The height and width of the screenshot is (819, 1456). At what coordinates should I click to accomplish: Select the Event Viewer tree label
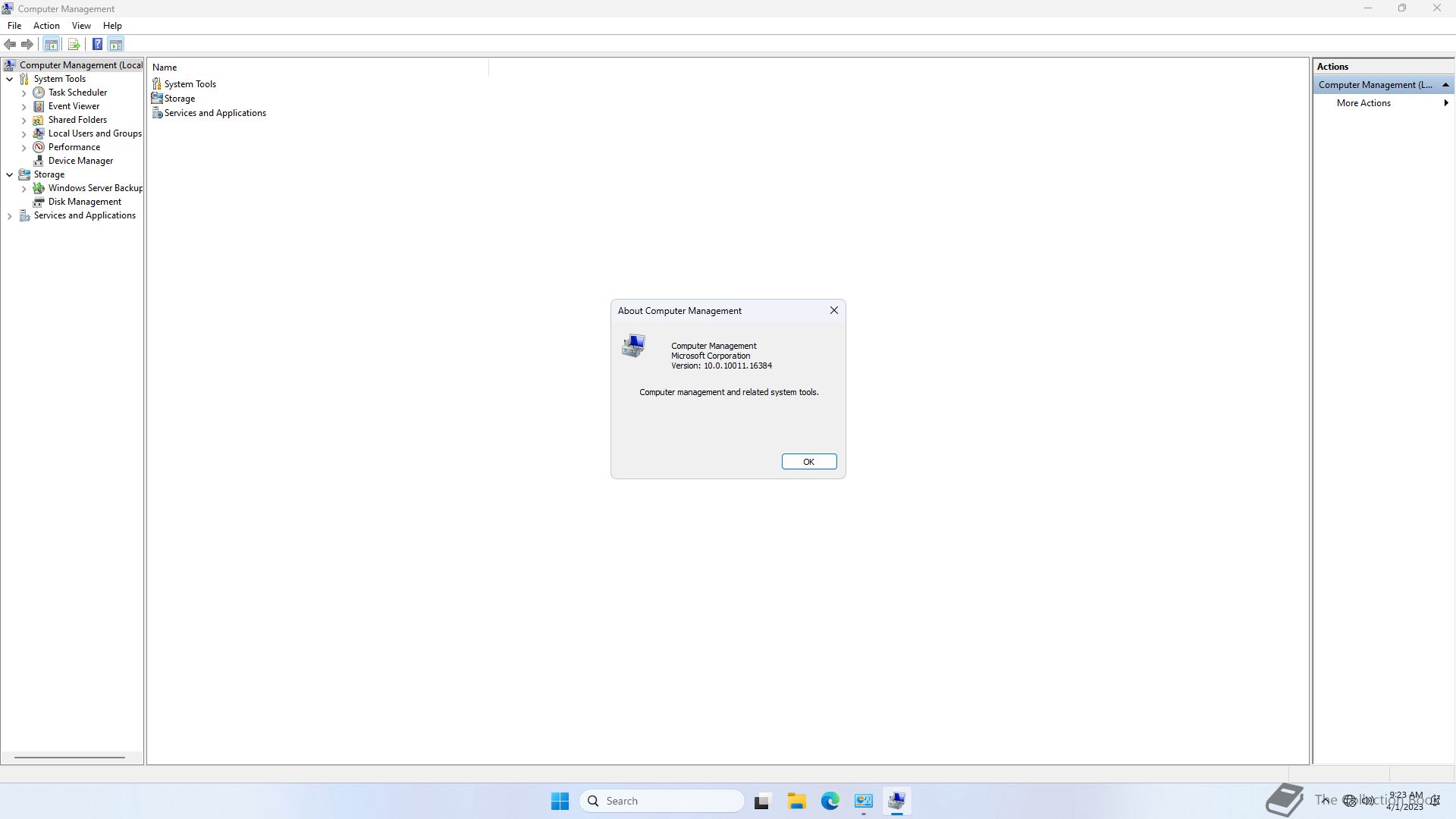click(x=74, y=106)
